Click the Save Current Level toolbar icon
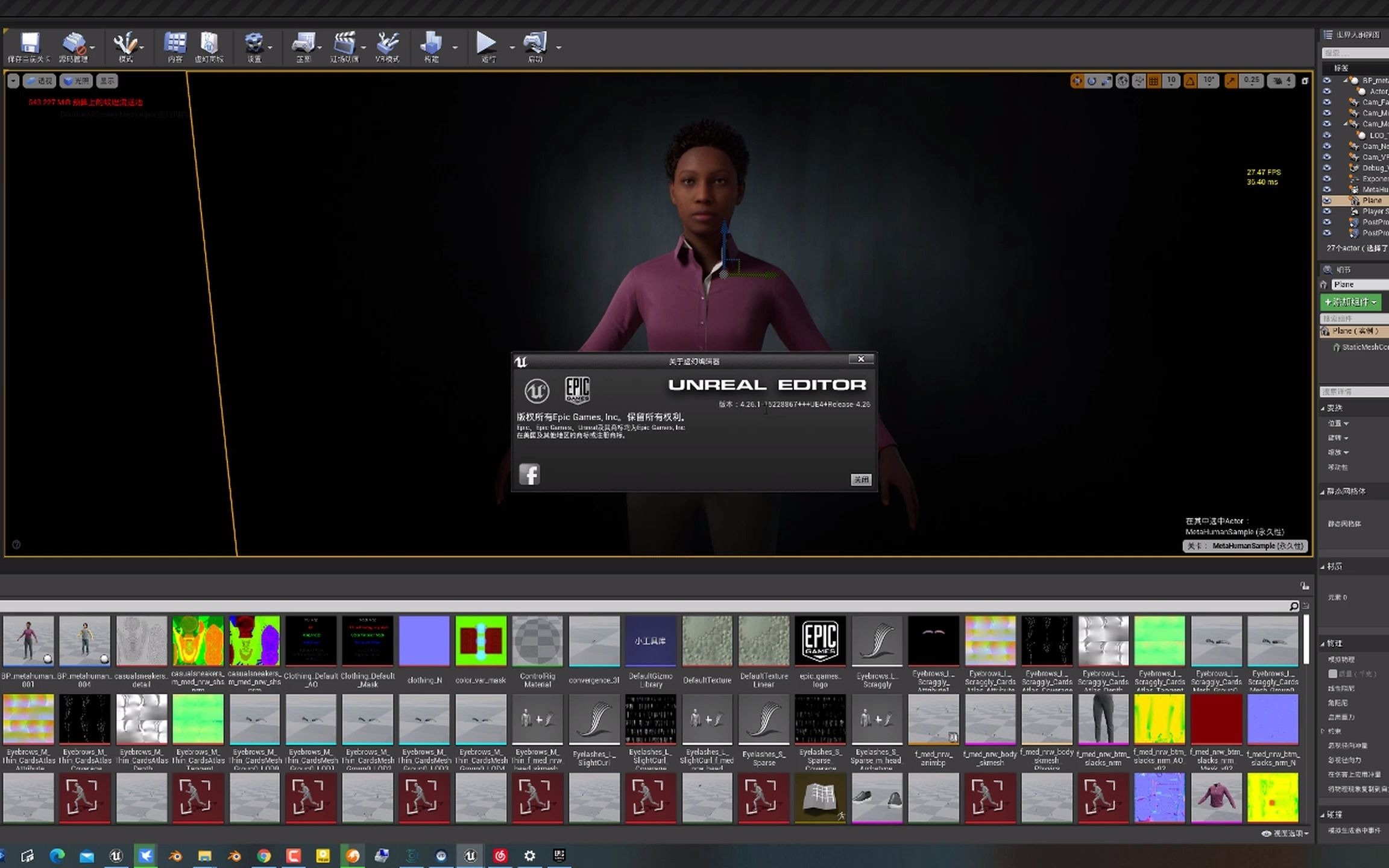Viewport: 1389px width, 868px height. (x=29, y=45)
